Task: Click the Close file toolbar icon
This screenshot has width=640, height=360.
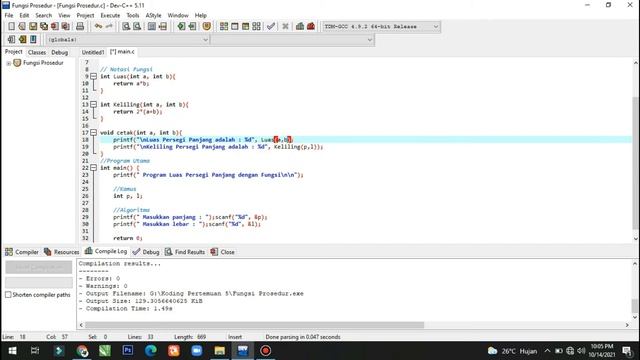Action: coord(54,26)
